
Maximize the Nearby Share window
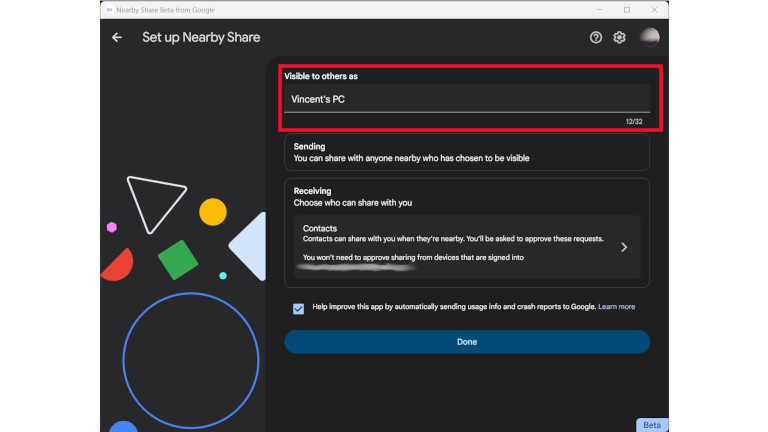point(627,9)
